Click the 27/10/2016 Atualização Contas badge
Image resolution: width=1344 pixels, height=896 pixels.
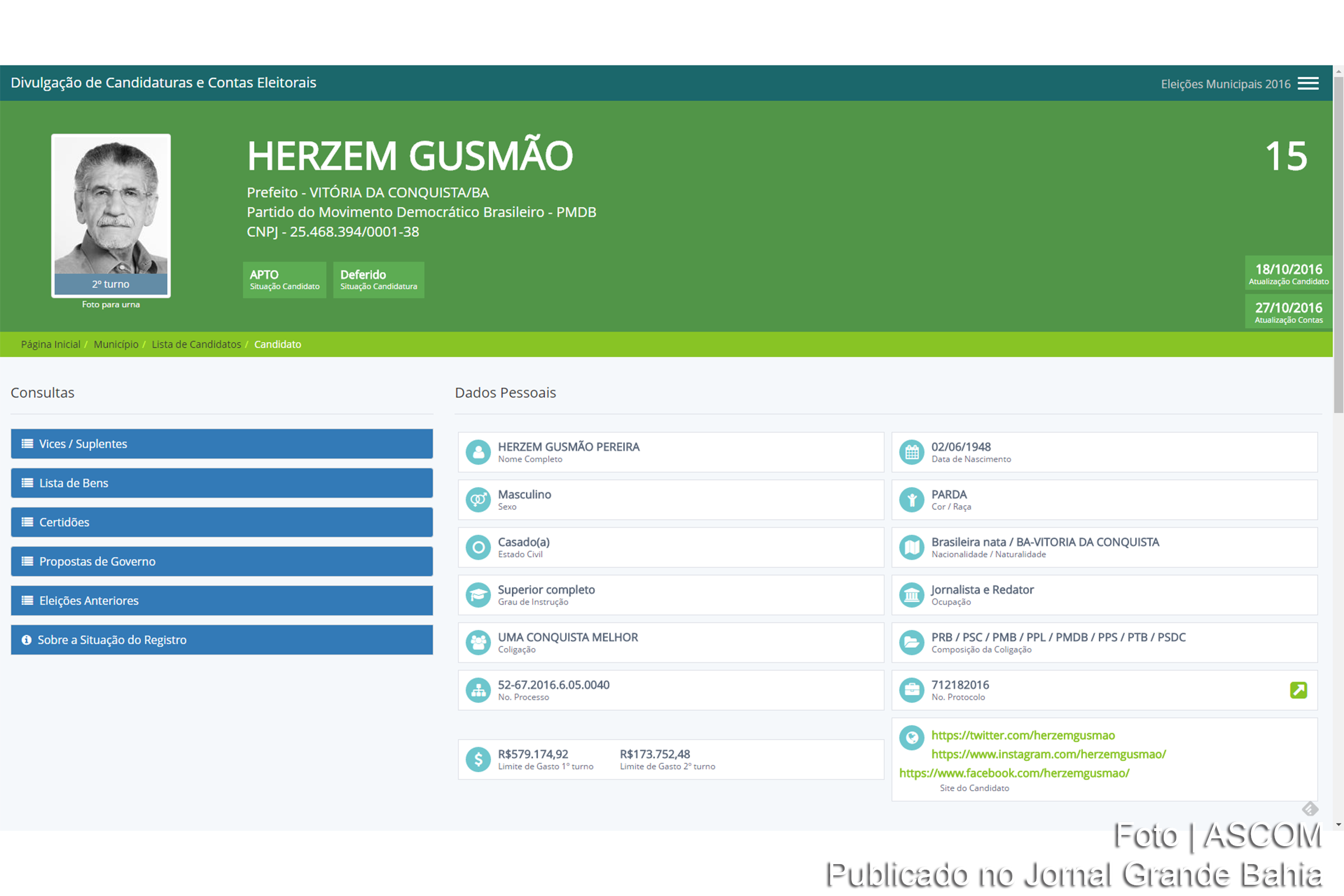point(1288,311)
